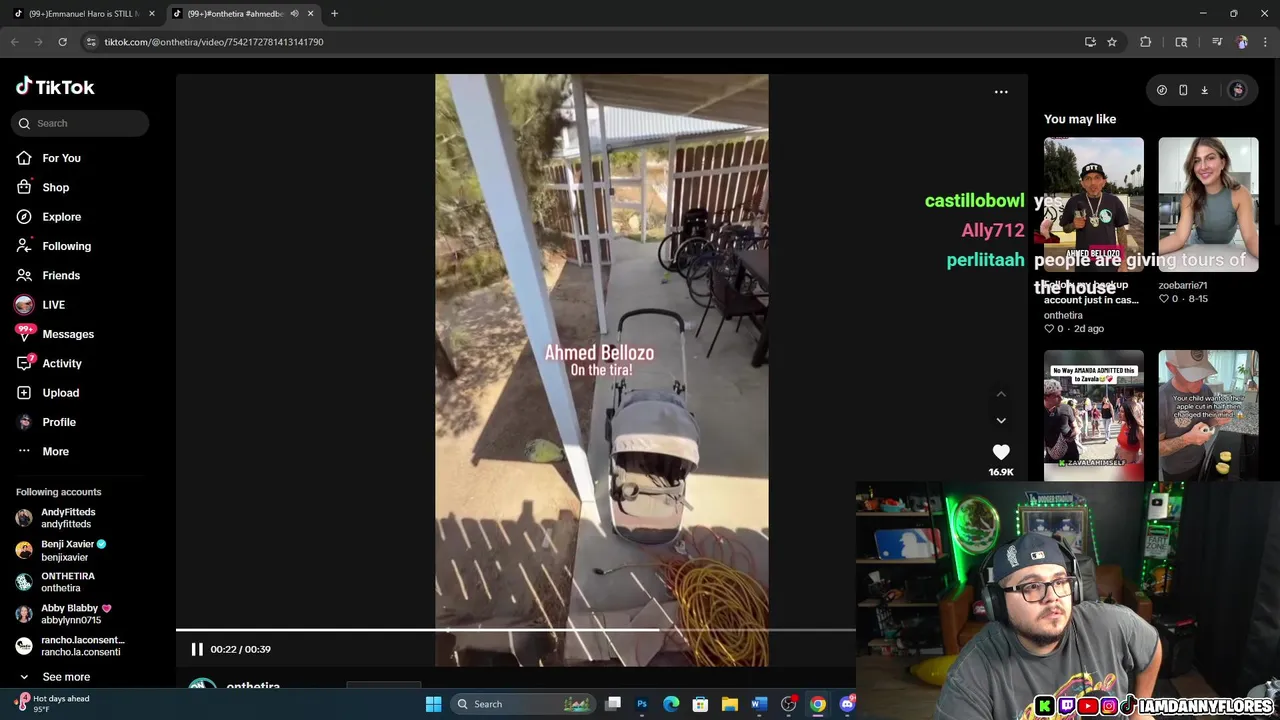Open Task View on taskbar
This screenshot has width=1280, height=720.
coord(613,704)
